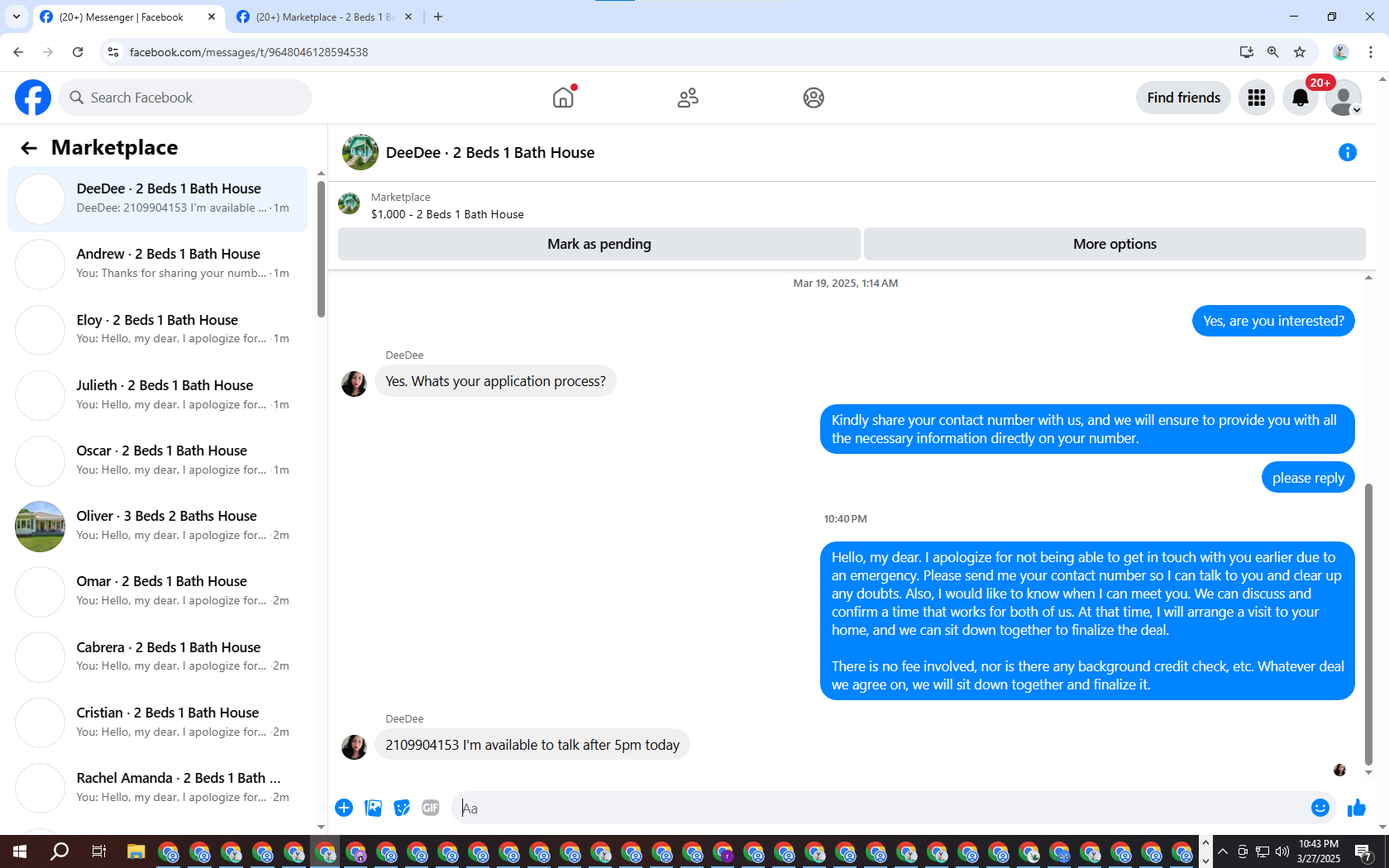Click message '2109904153 I'm available to talk'

[532, 745]
